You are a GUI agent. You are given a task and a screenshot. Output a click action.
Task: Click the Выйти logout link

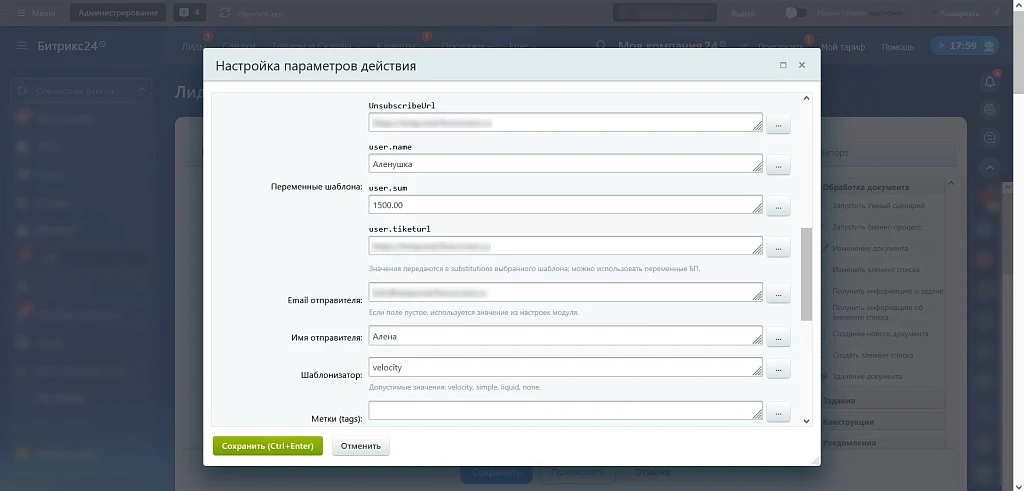click(743, 13)
